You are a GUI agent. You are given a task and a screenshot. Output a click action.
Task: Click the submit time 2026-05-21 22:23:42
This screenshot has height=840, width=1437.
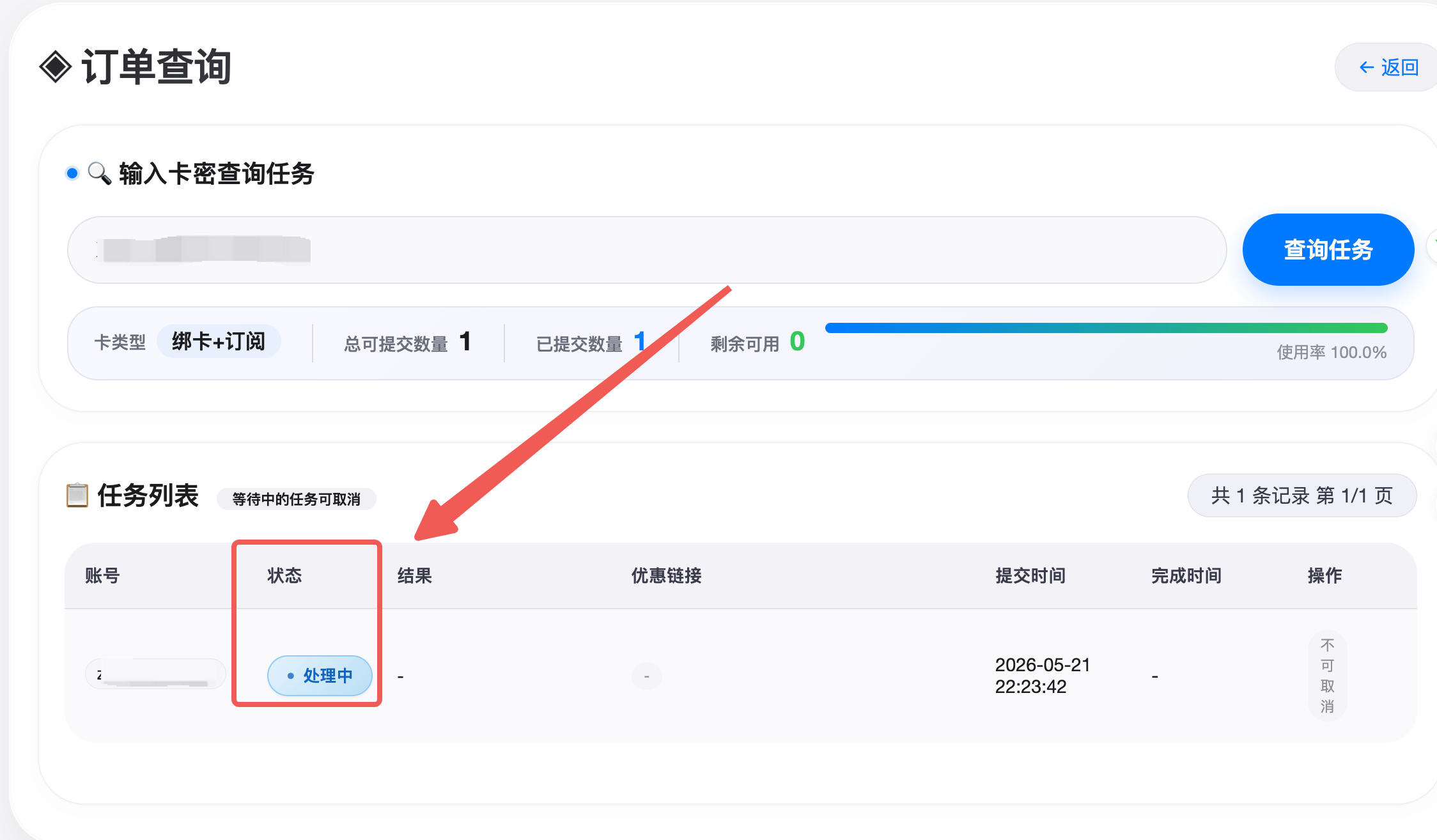pos(1043,676)
